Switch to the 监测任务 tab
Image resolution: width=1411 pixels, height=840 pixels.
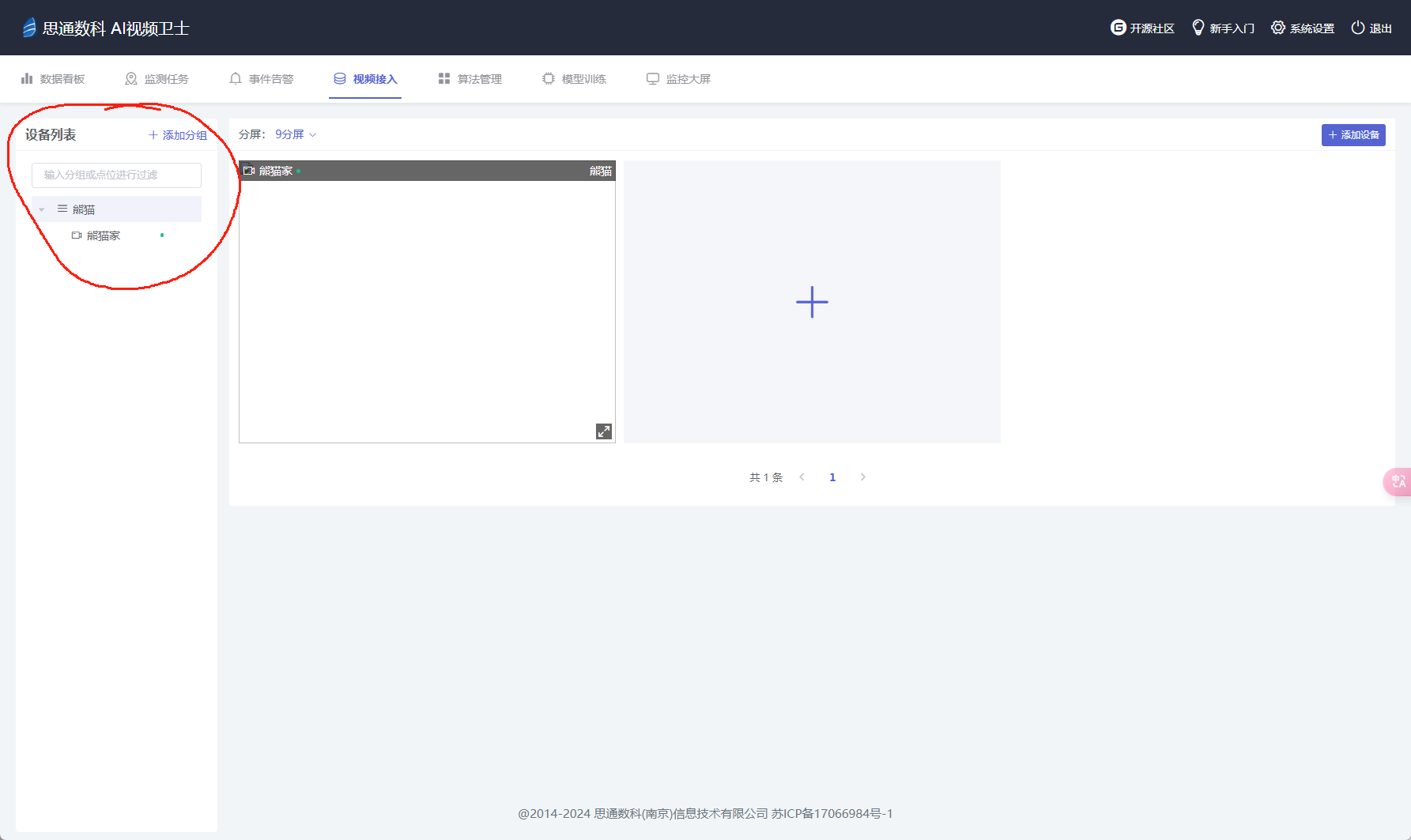tap(157, 79)
